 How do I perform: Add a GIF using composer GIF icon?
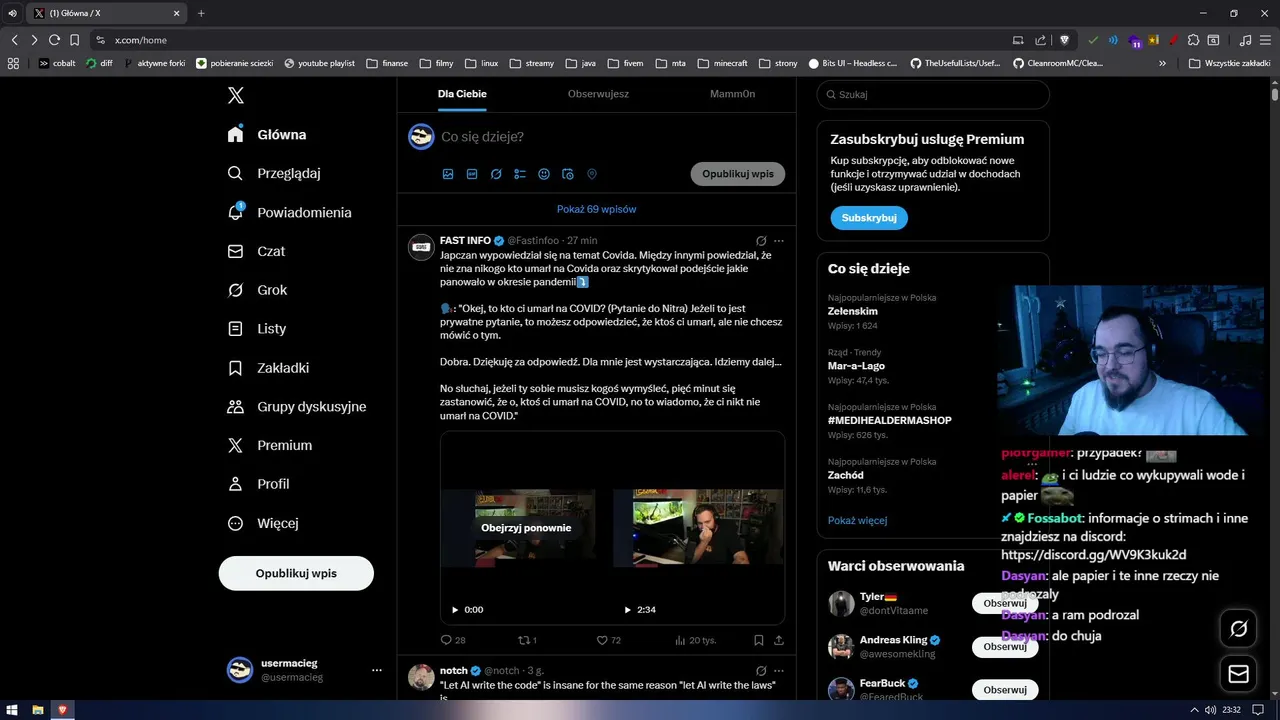click(472, 174)
